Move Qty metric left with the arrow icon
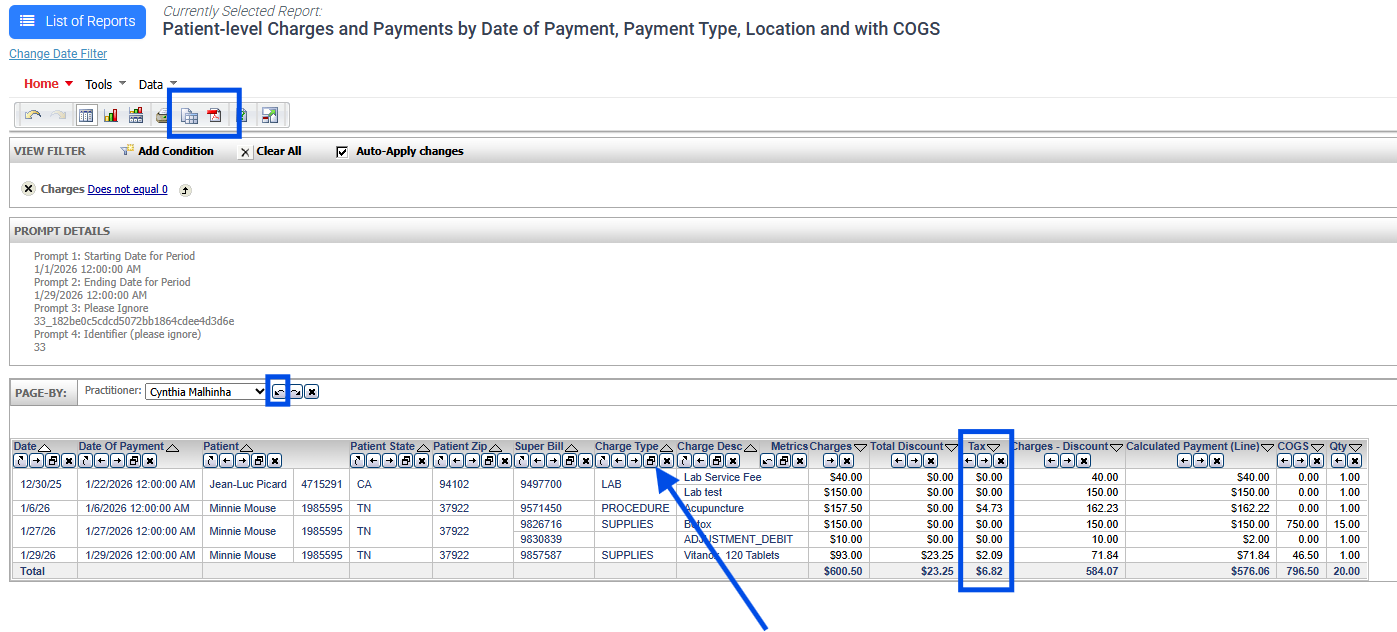Screen dimensions: 1397x632 [x=1340, y=461]
